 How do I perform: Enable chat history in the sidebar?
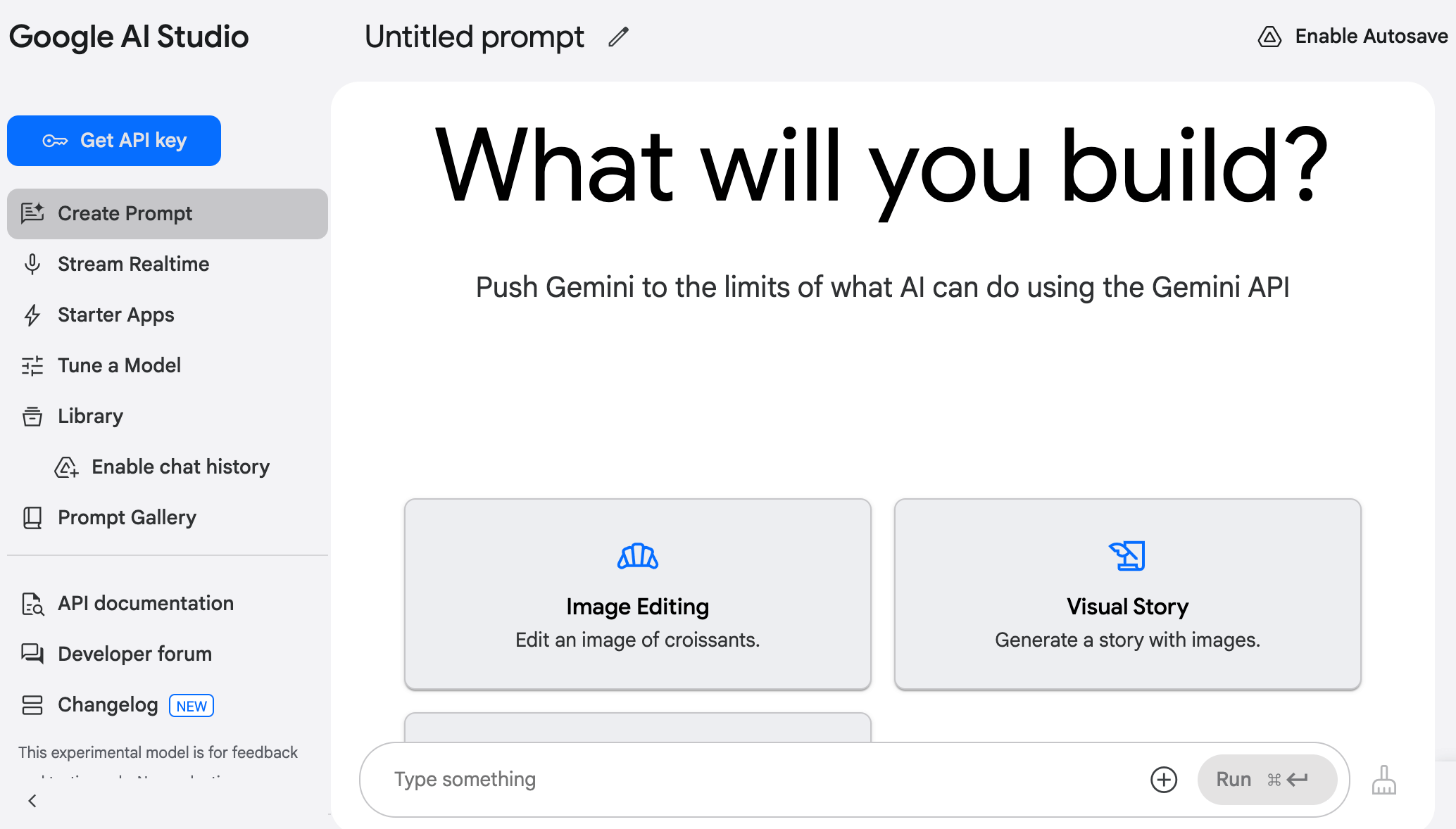click(x=180, y=467)
